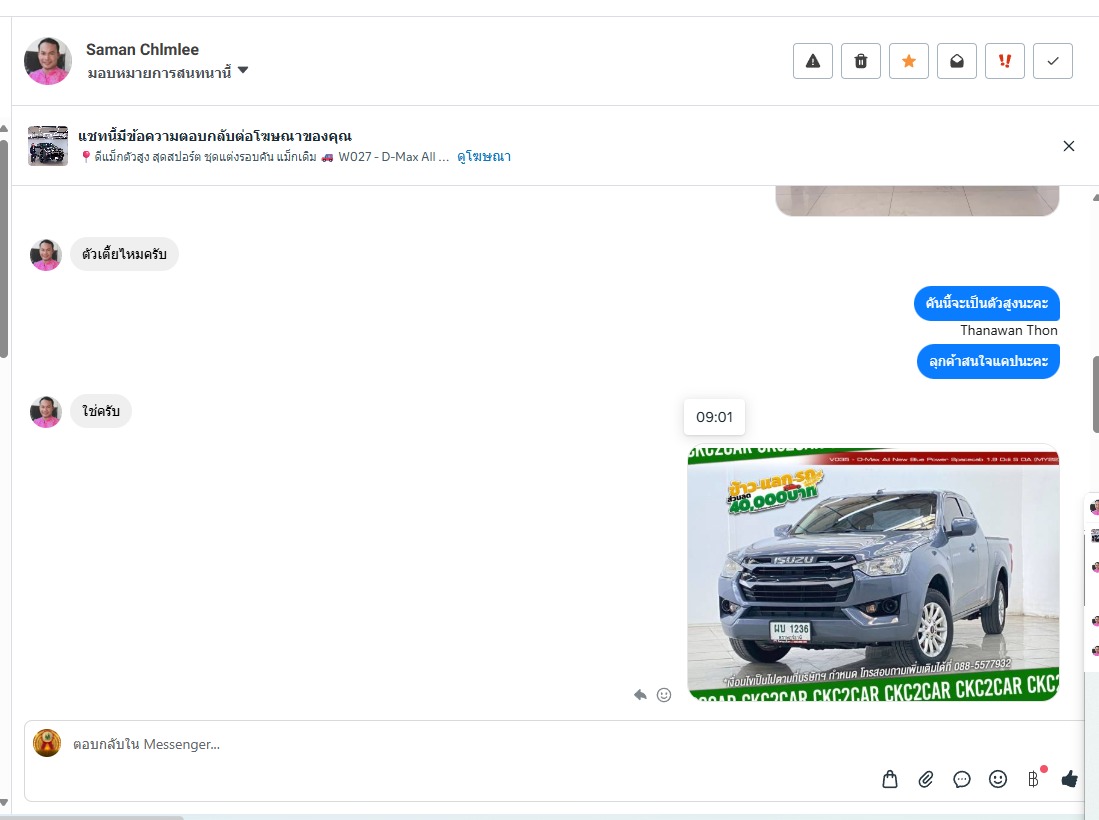The height and width of the screenshot is (820, 1099).
Task: Open emoji picker in composer
Action: pyautogui.click(x=997, y=779)
